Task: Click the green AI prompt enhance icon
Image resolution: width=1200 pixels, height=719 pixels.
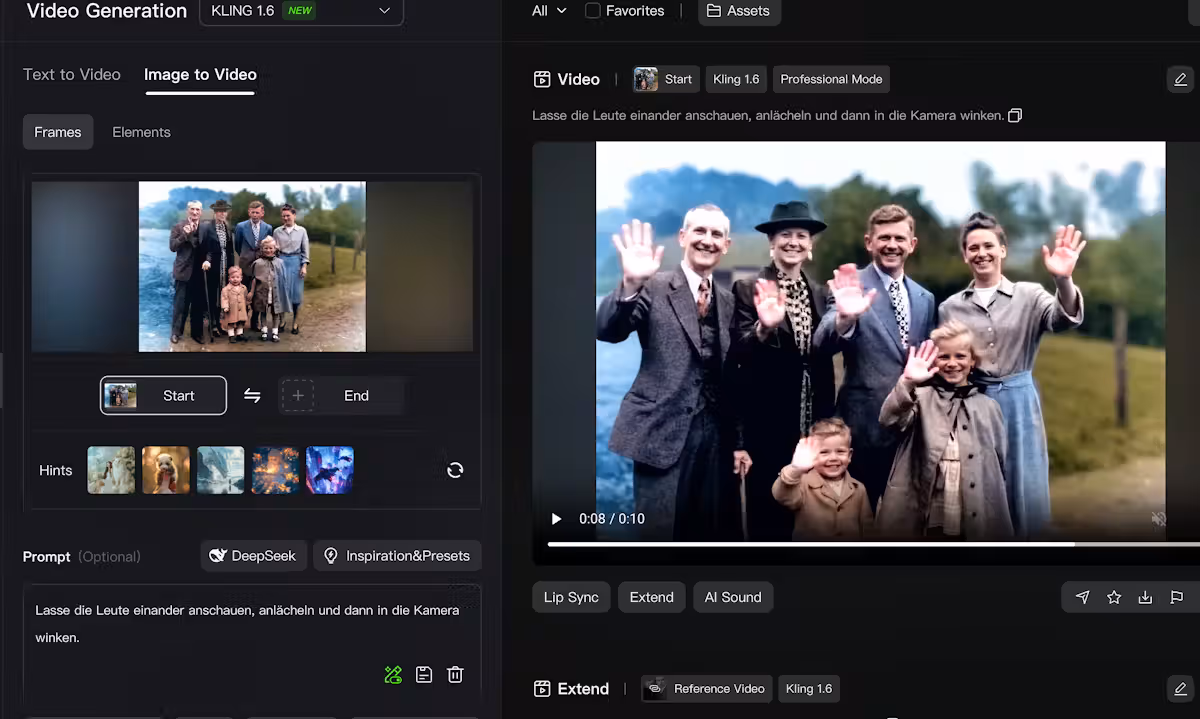Action: (x=393, y=674)
